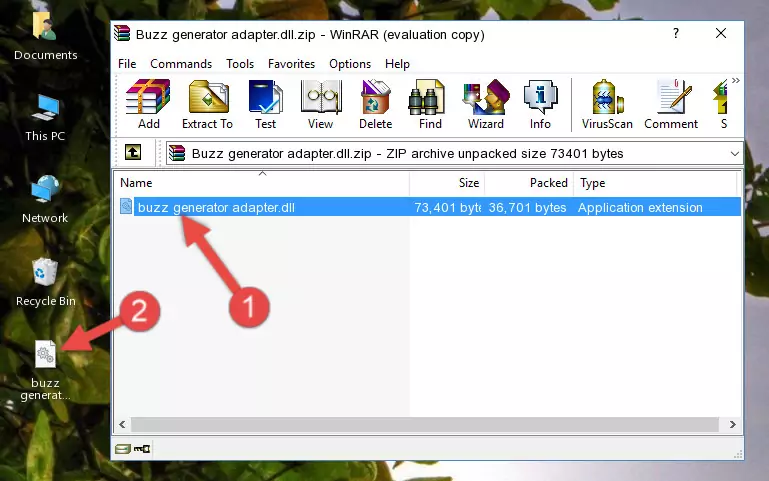This screenshot has width=769, height=481.
Task: Click the dll file icon in list
Action: point(126,206)
